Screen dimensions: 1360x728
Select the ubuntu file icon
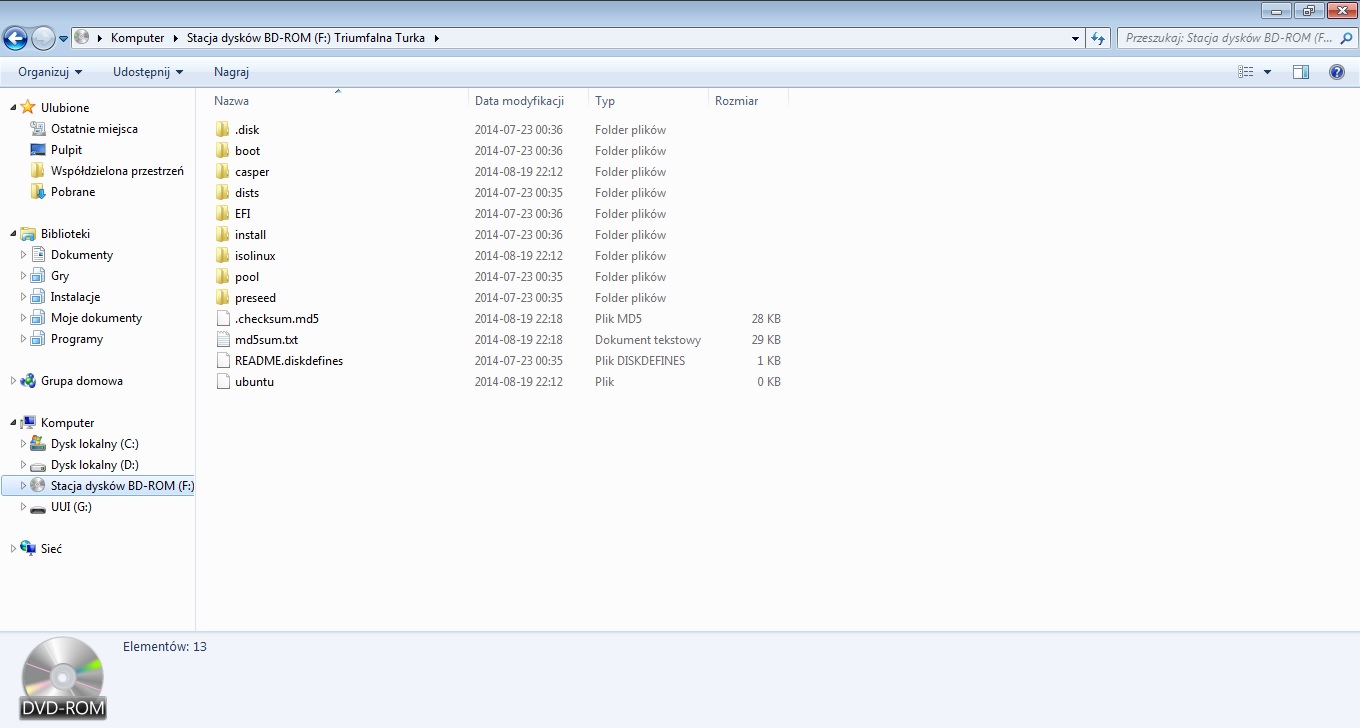(223, 382)
